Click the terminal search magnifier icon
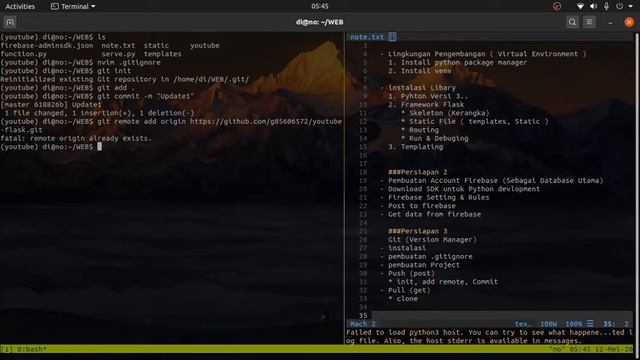Image resolution: width=640 pixels, height=360 pixels. (x=572, y=22)
